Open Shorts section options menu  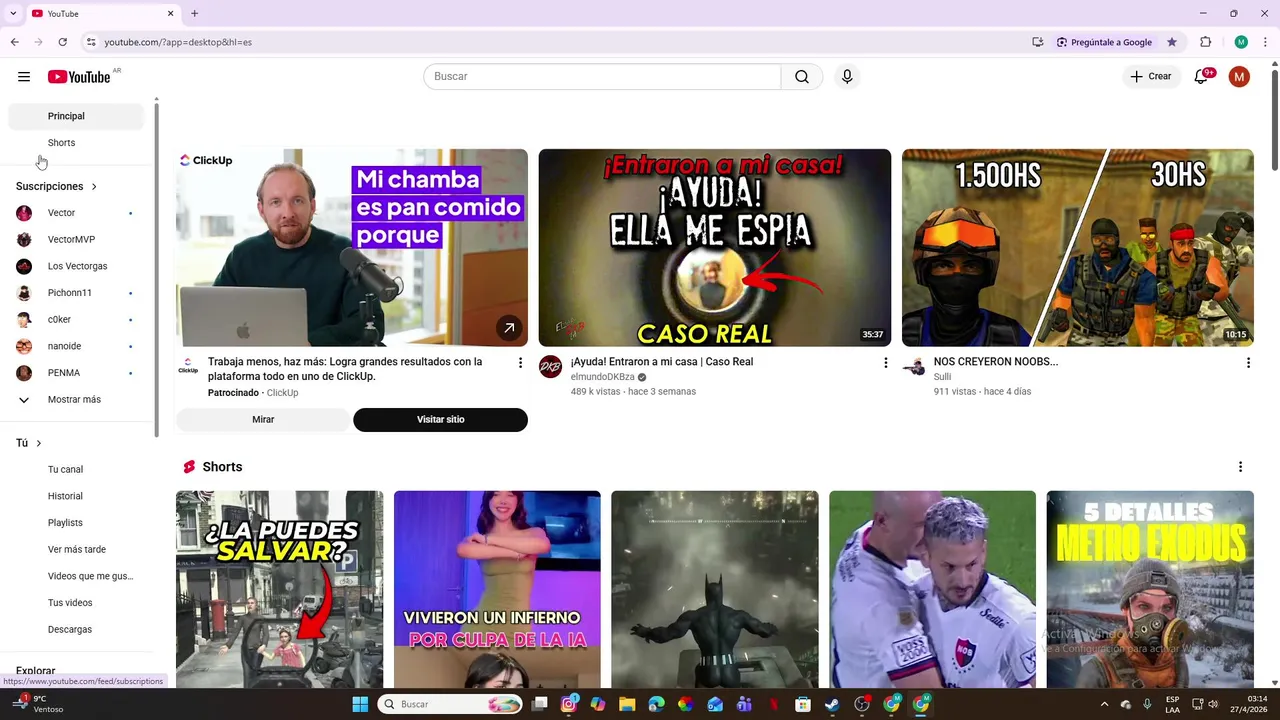1240,467
